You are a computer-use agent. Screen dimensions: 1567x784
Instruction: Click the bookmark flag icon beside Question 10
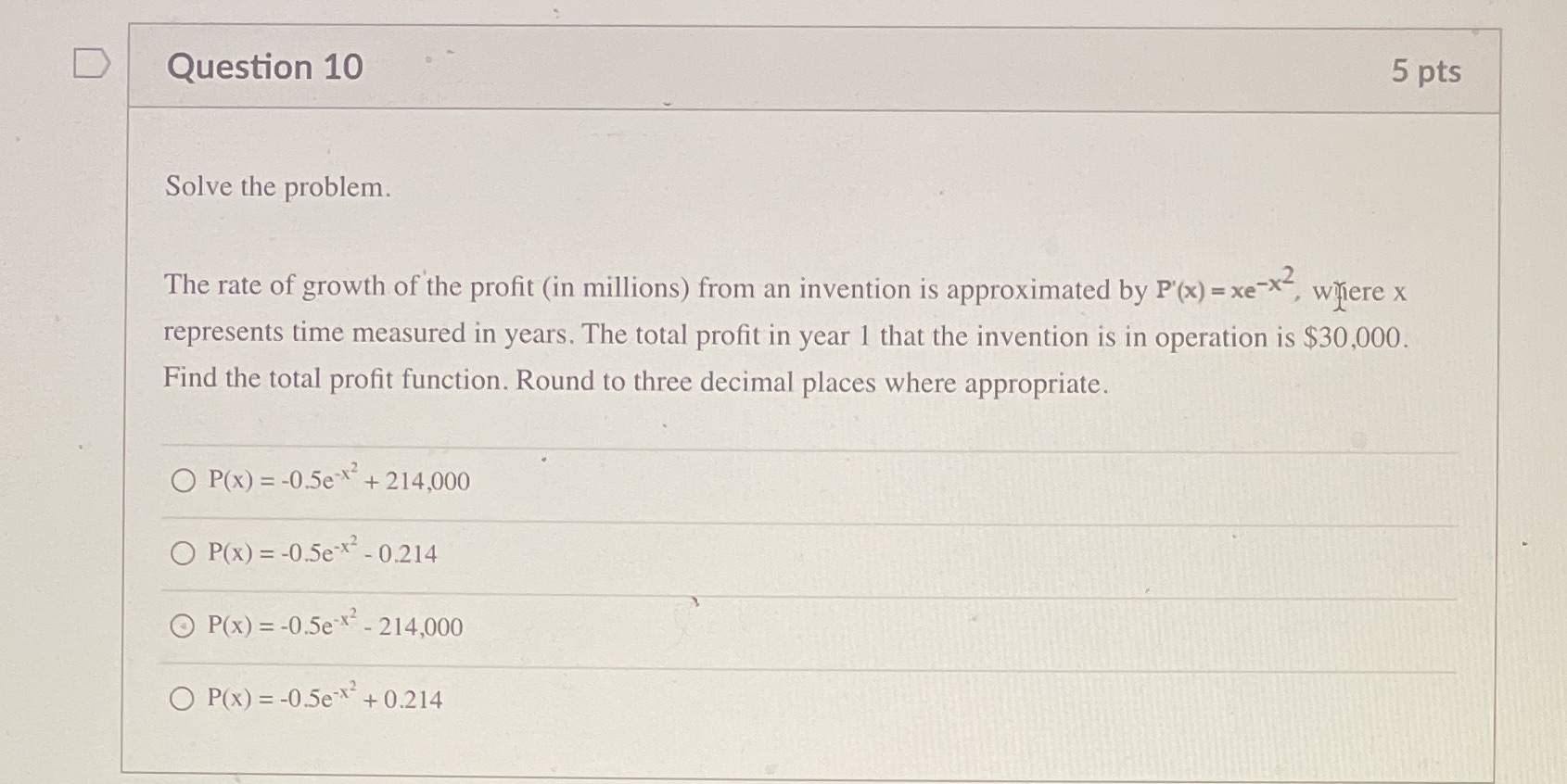click(94, 63)
